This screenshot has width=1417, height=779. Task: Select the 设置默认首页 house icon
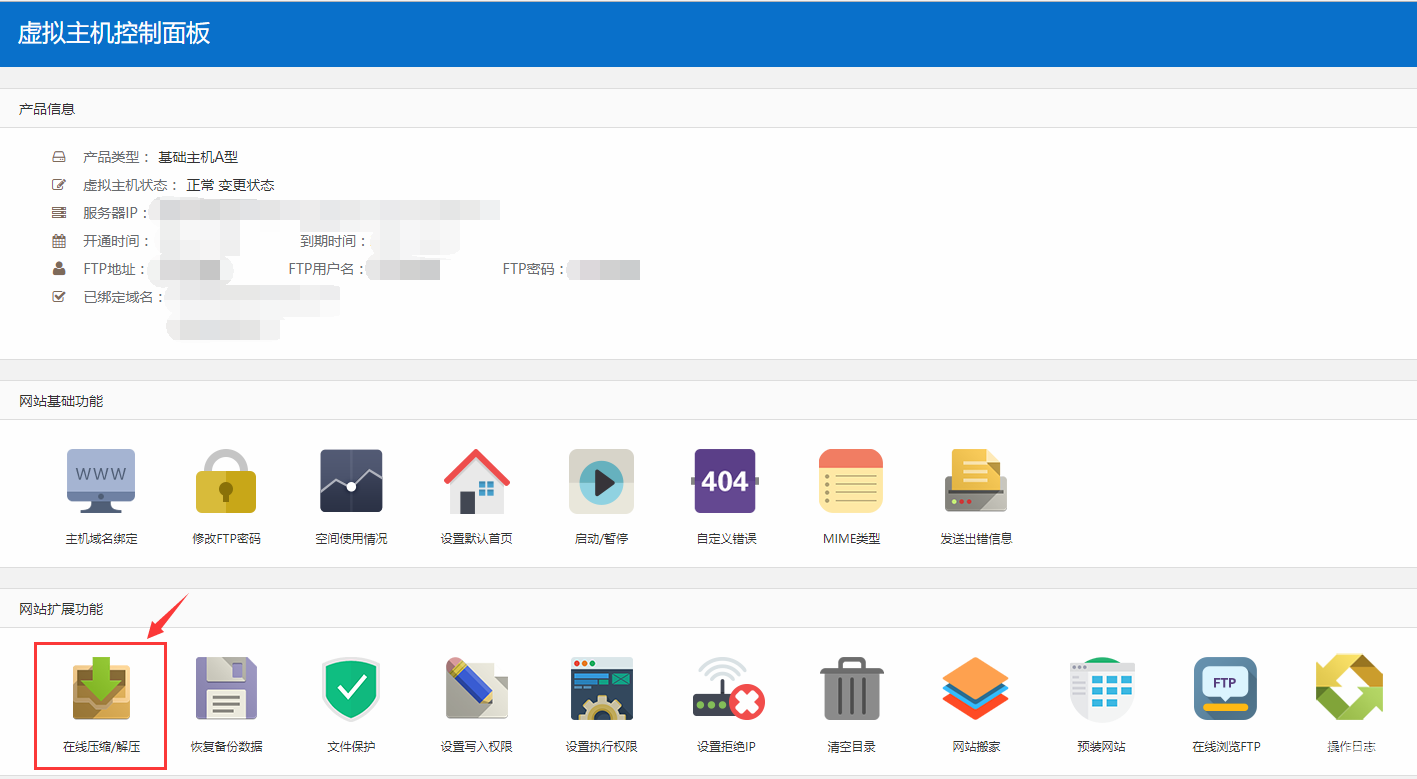coord(476,482)
